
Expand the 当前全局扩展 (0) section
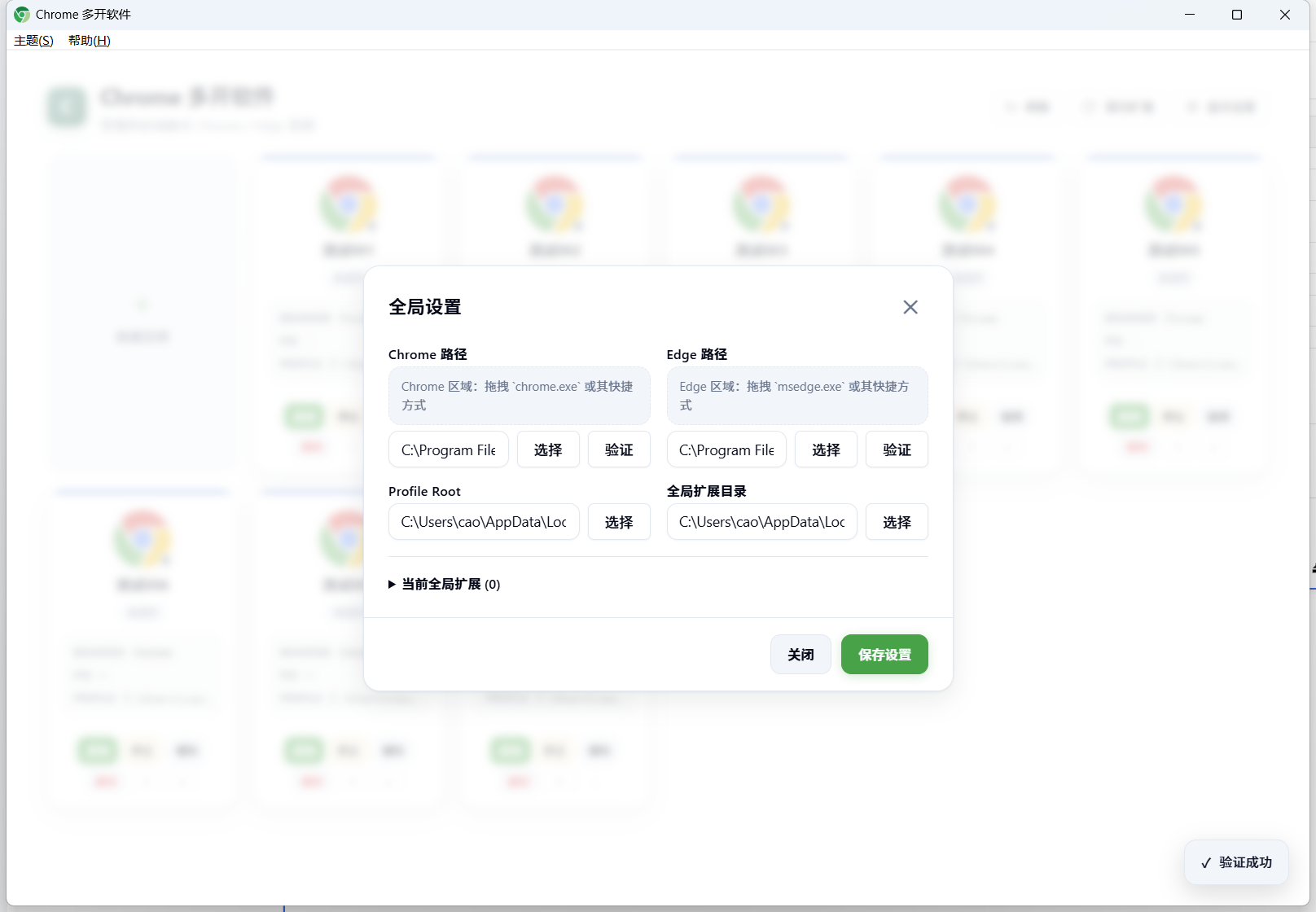445,584
